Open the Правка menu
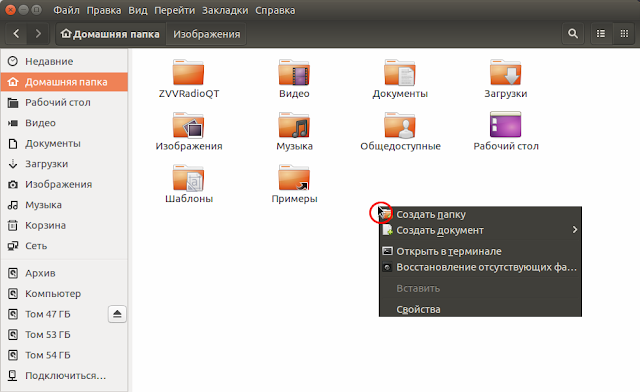The image size is (640, 392). click(x=104, y=10)
